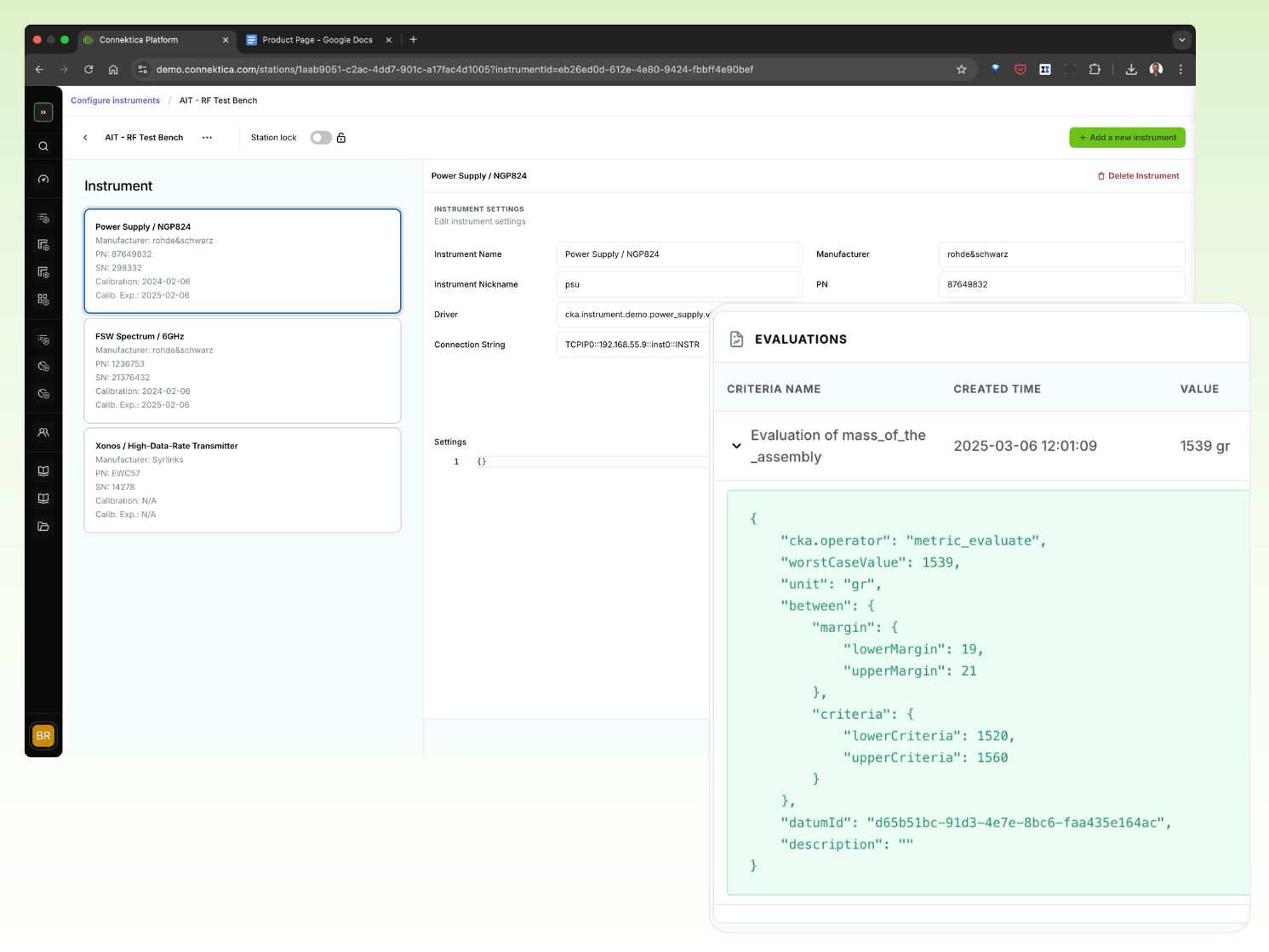Select the Connektica Platform browser tab
Screen dimensions: 1269x952
pyautogui.click(x=138, y=39)
